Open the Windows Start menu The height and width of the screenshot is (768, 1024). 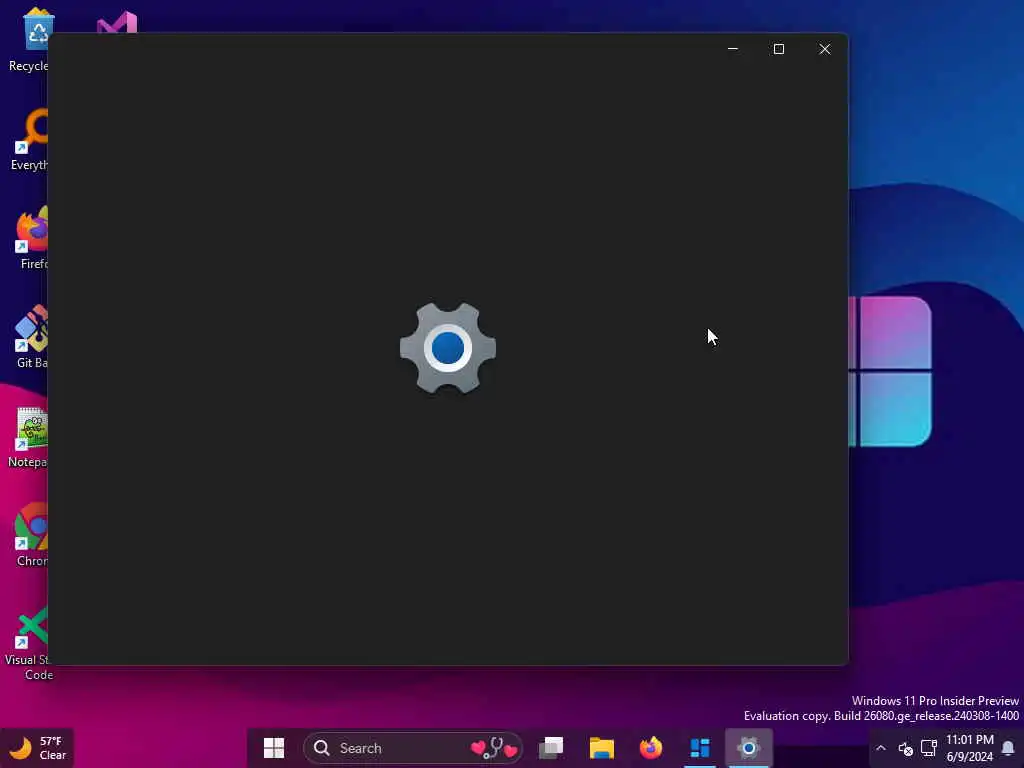[x=274, y=748]
